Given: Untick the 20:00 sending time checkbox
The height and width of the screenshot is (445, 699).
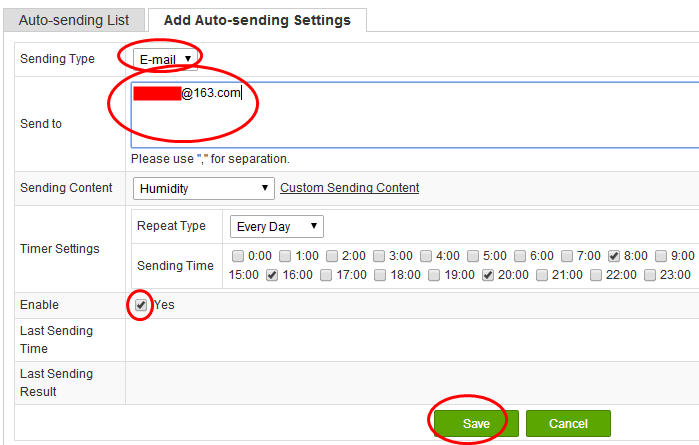Looking at the screenshot, I should coord(488,275).
